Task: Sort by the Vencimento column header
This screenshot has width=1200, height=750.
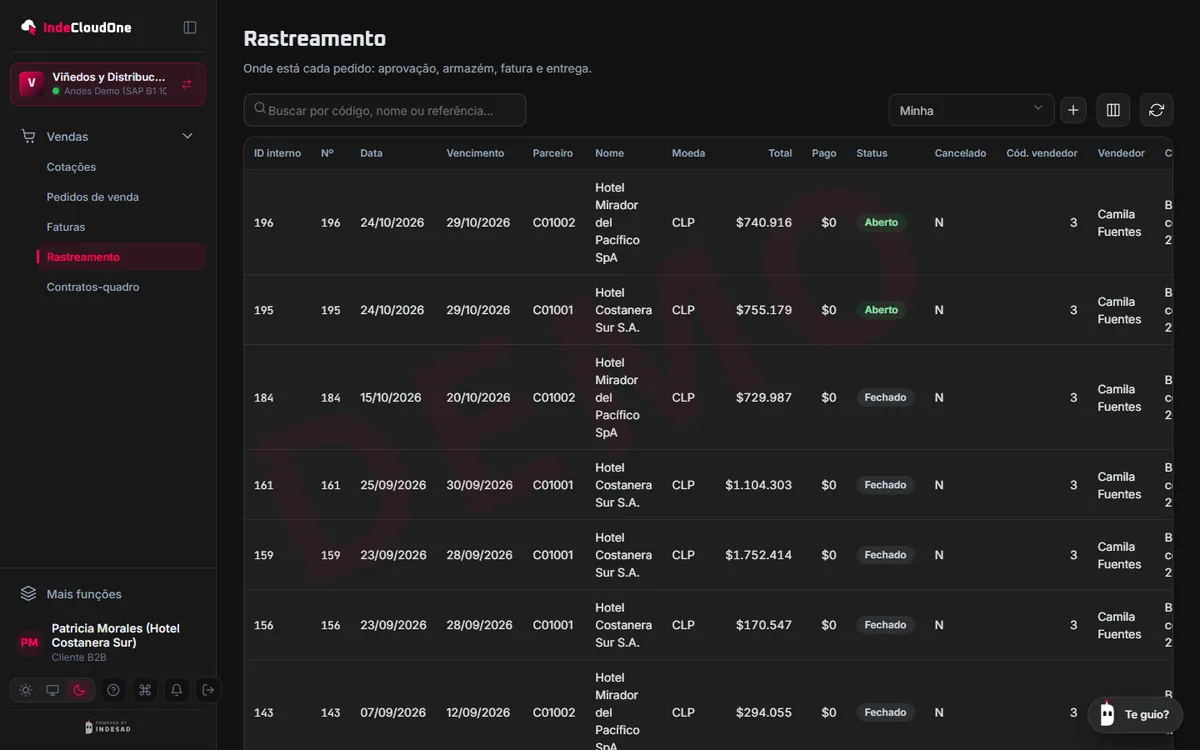Action: (475, 153)
